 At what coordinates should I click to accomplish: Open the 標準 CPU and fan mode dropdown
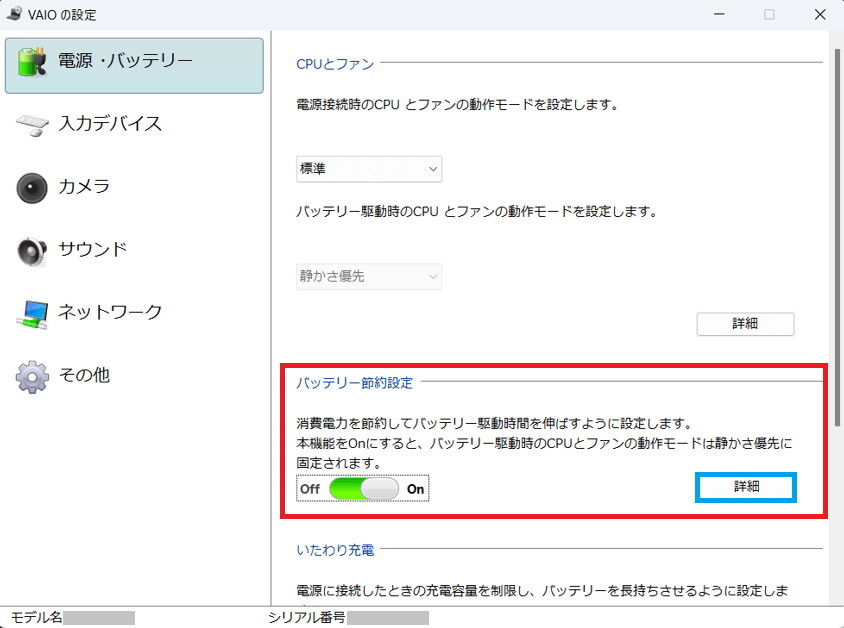(369, 169)
